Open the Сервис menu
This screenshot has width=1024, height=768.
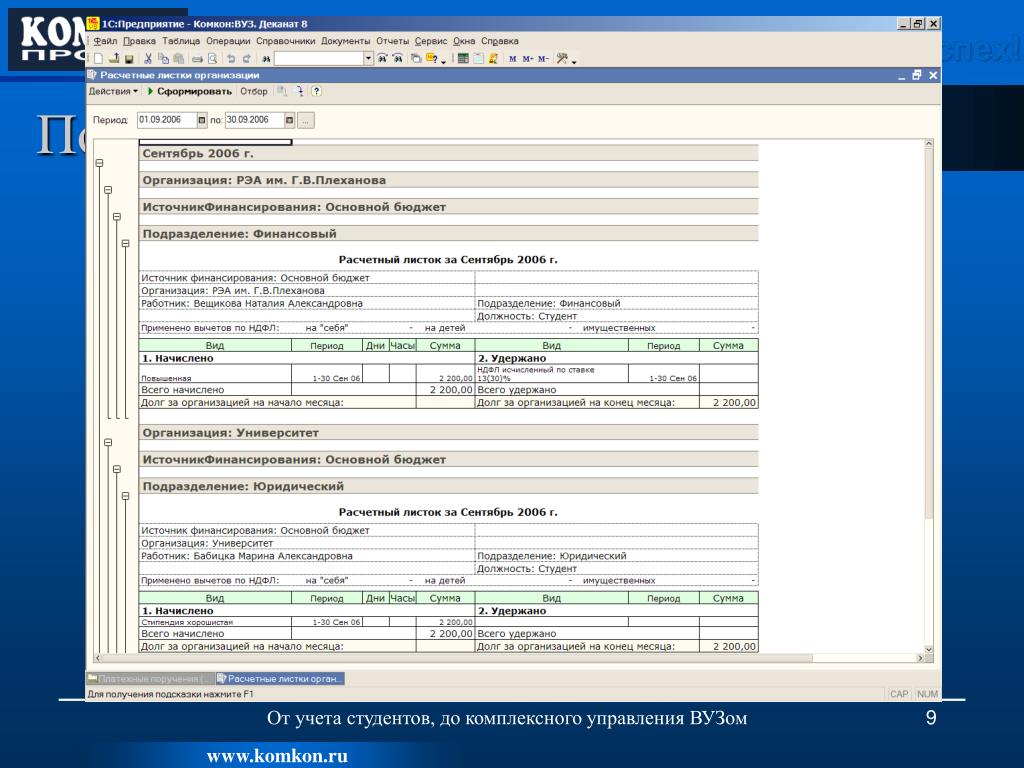tap(431, 41)
